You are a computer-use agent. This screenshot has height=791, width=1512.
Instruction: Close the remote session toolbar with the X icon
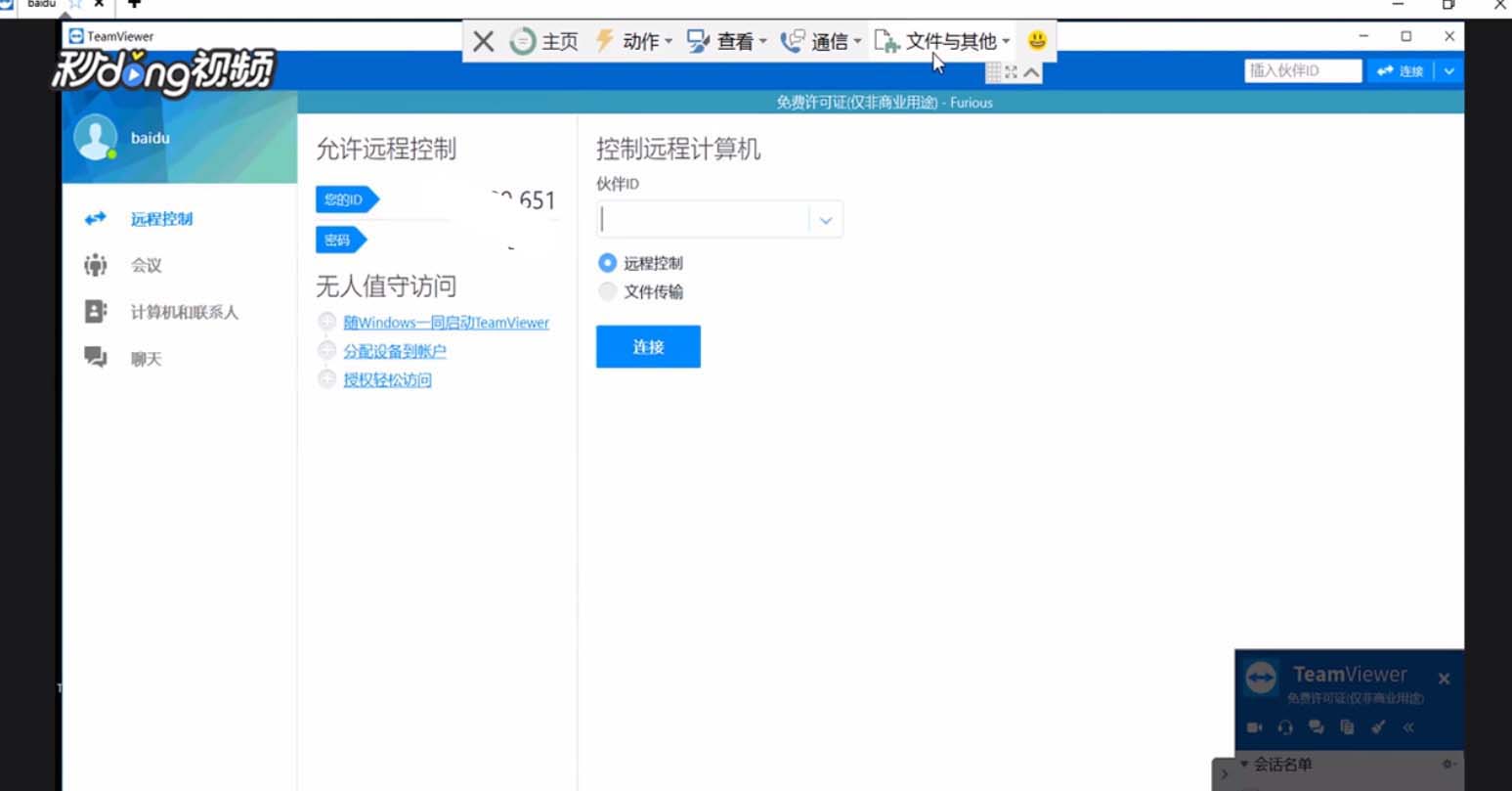[483, 41]
